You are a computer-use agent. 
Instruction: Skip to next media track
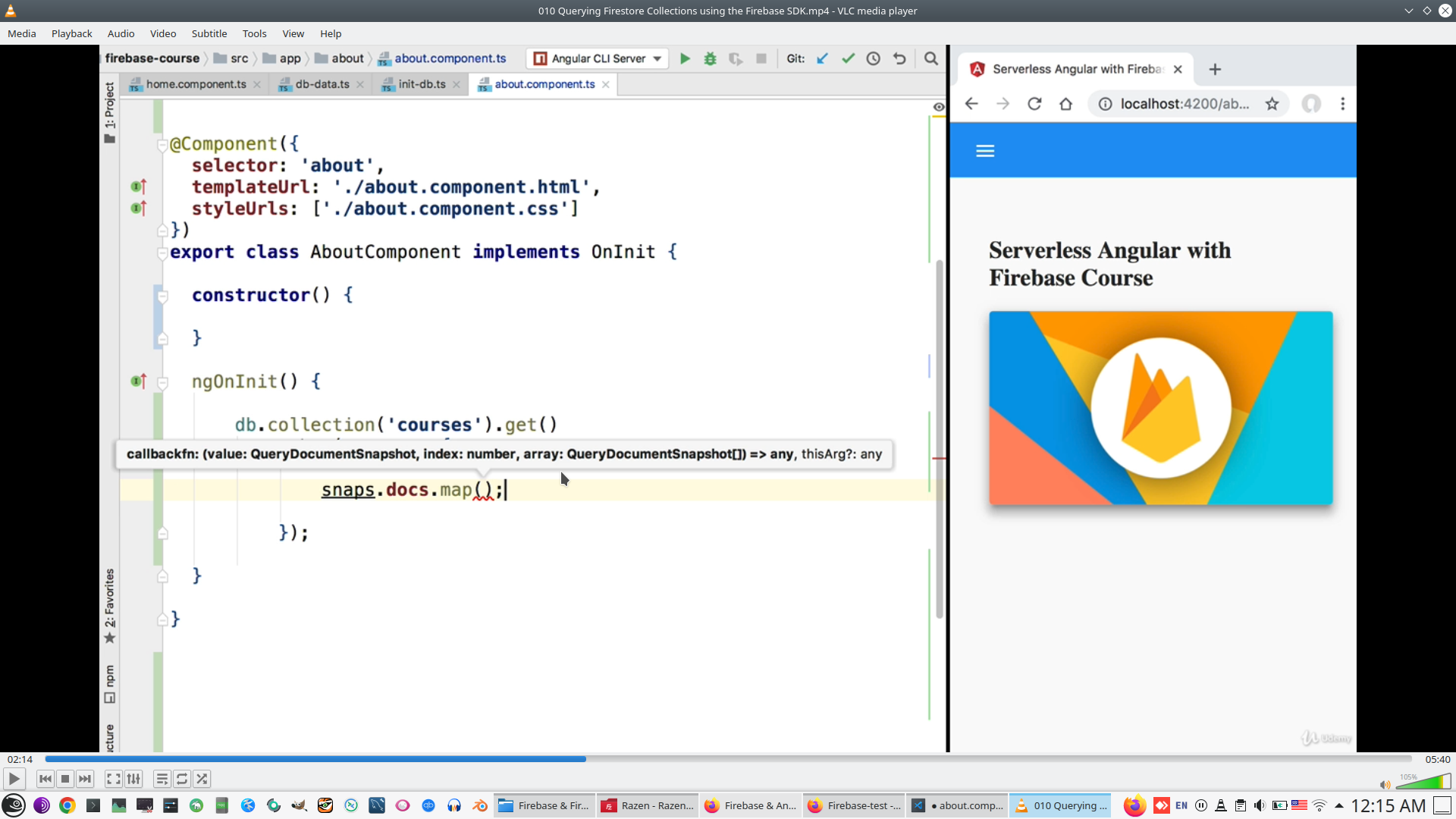point(85,779)
